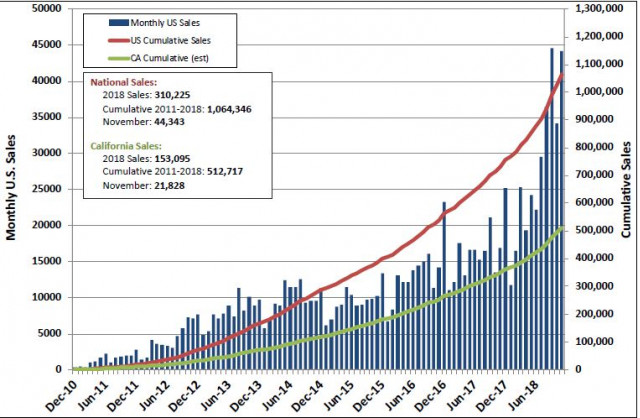Click the national November value 44,343
Viewport: 640px width, 418px height.
tap(169, 122)
